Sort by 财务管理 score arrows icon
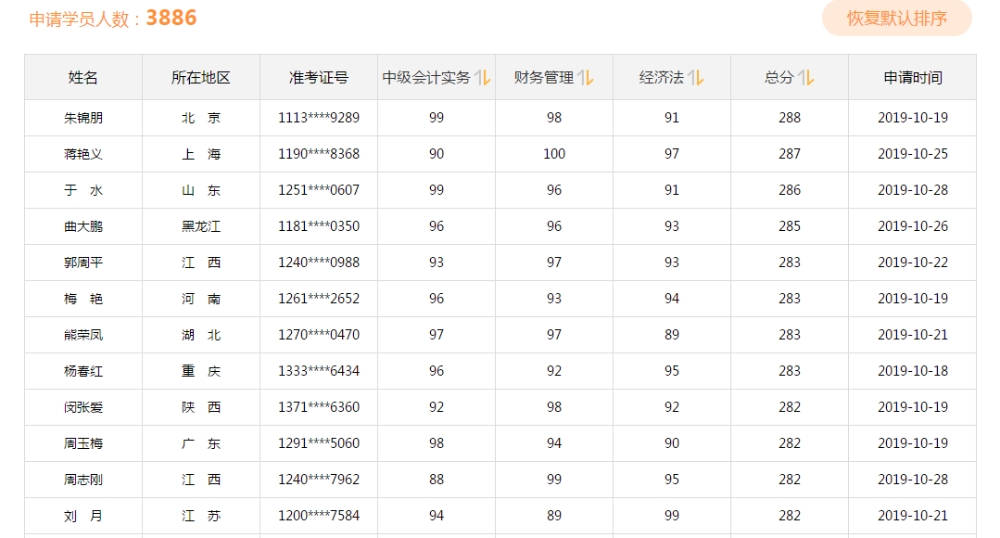The image size is (1000, 538). [586, 78]
